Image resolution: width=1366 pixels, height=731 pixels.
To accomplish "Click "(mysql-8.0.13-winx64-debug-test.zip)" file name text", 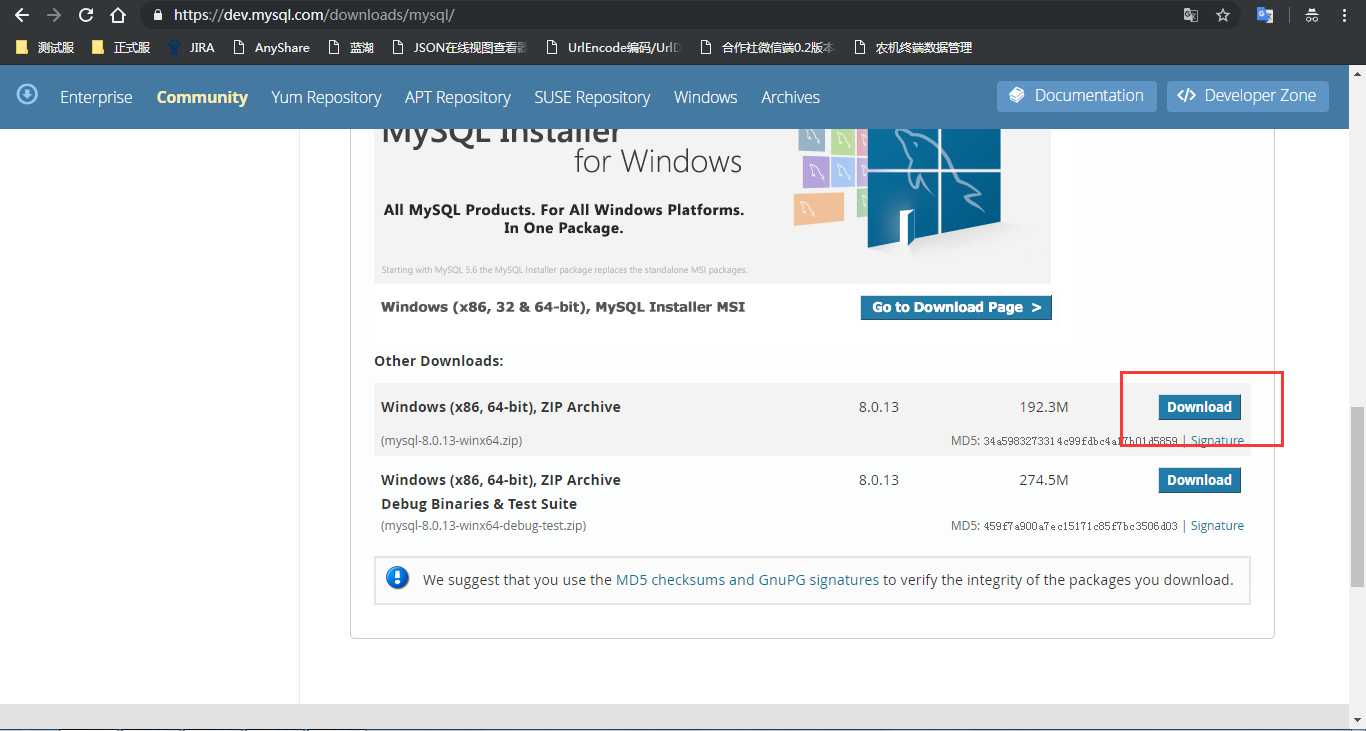I will [x=483, y=525].
